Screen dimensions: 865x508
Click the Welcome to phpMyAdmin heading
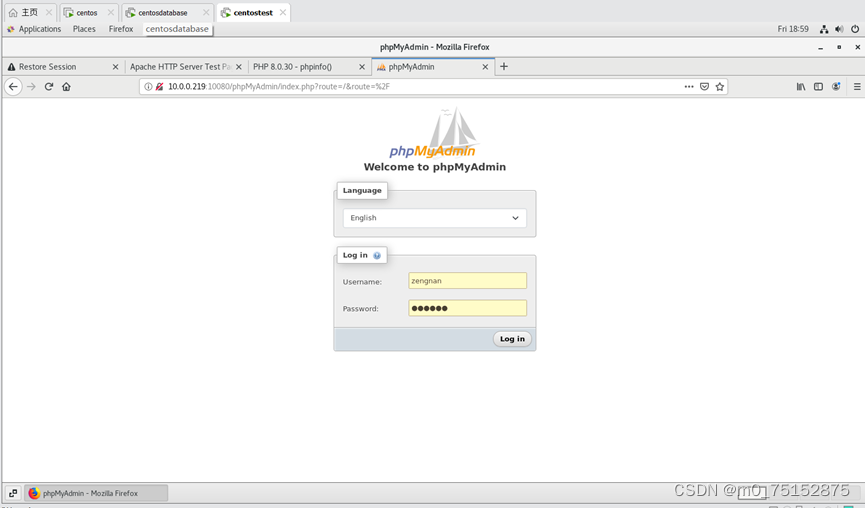[x=435, y=167]
